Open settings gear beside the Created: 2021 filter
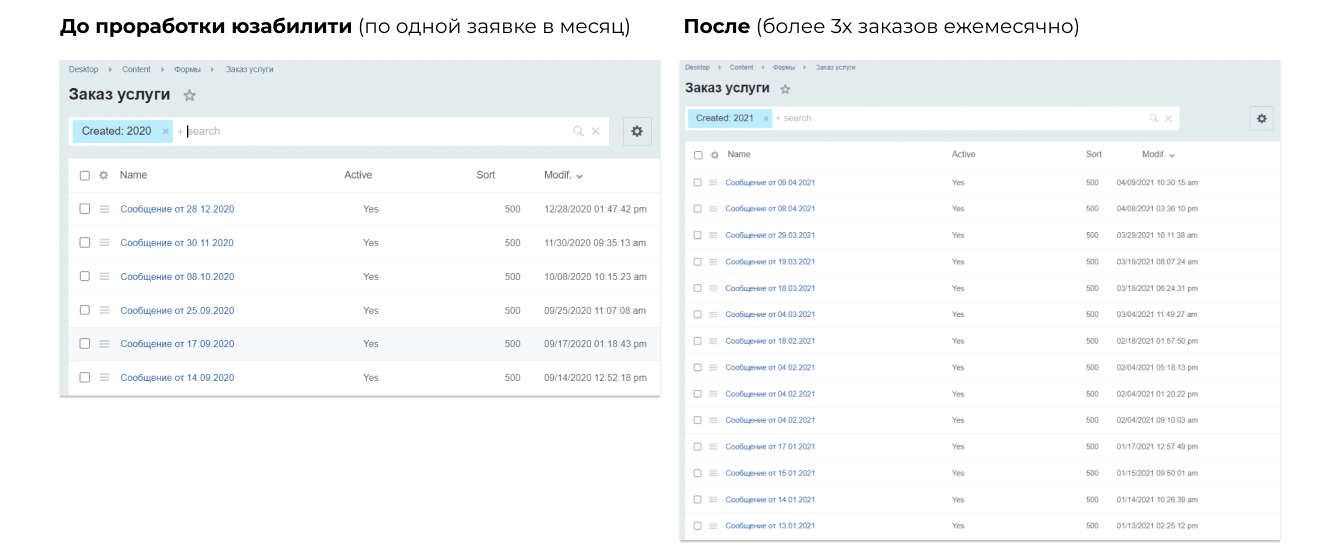Screen dimensions: 1340x553 [x=1262, y=118]
